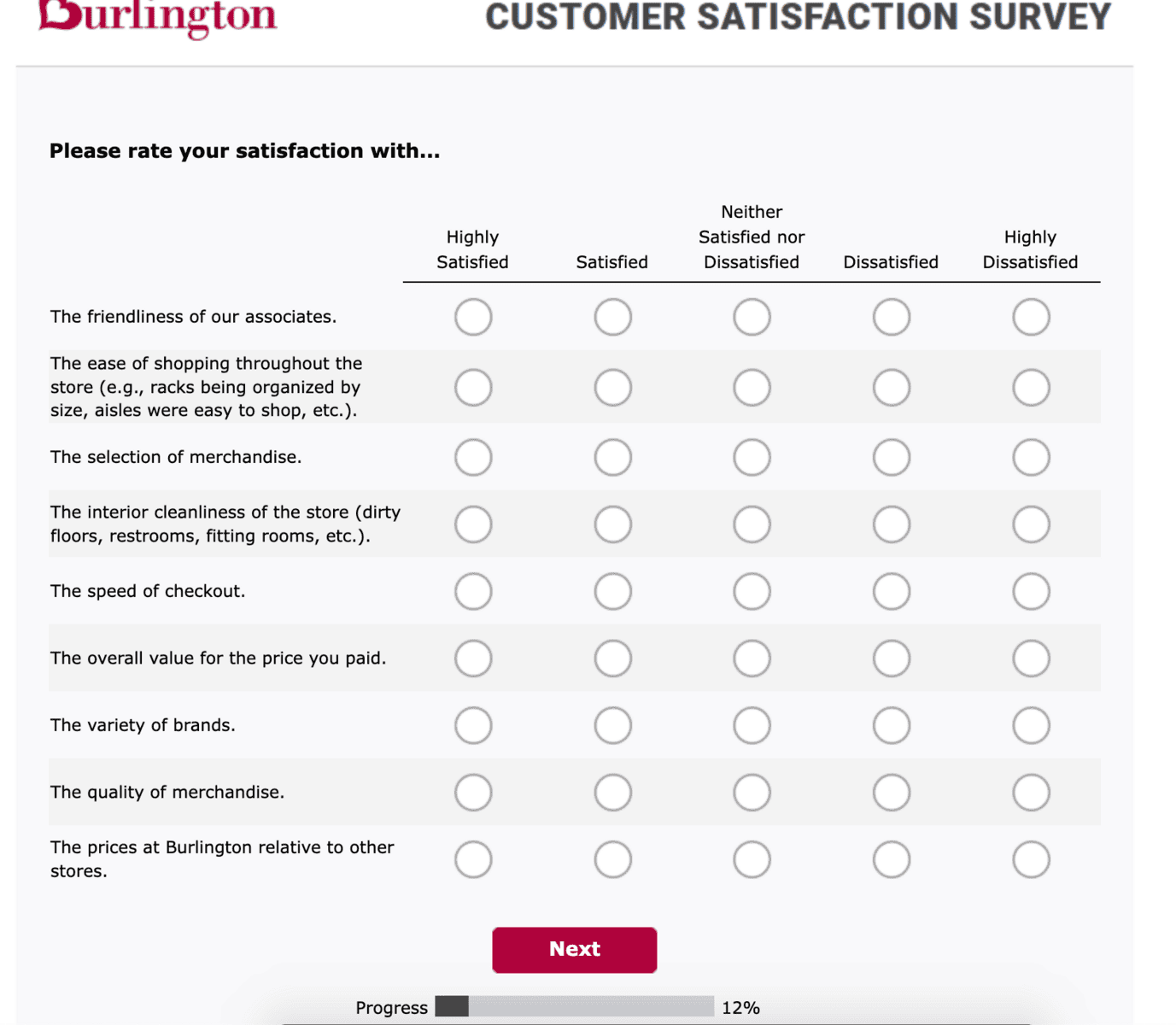This screenshot has width=1176, height=1025.
Task: Mark merchandise selection as Neither Satisfied nor Dissatisfied
Action: (x=752, y=457)
